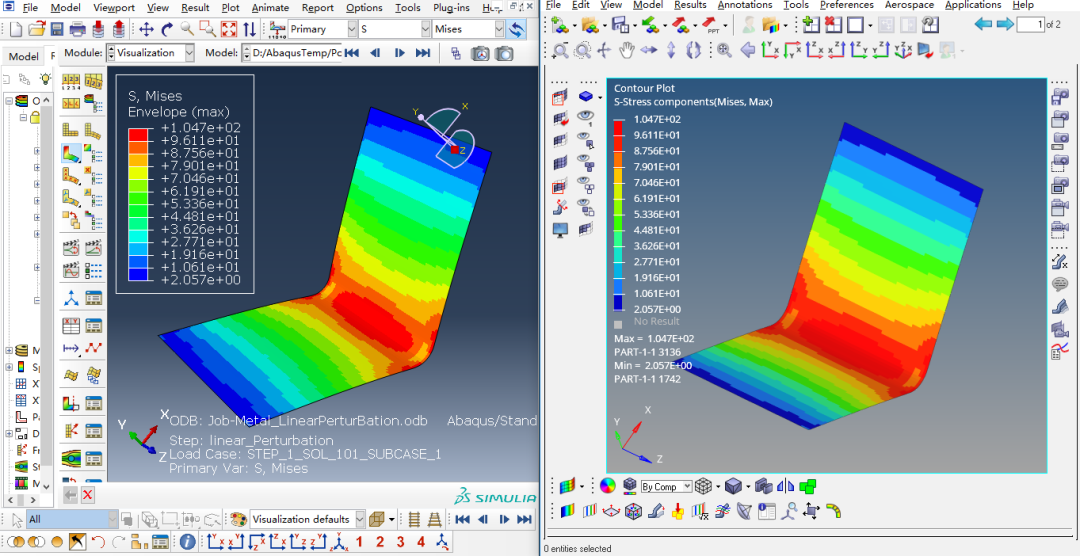1080x556 pixels.
Task: Click HyperView monitor display icon
Action: click(560, 229)
